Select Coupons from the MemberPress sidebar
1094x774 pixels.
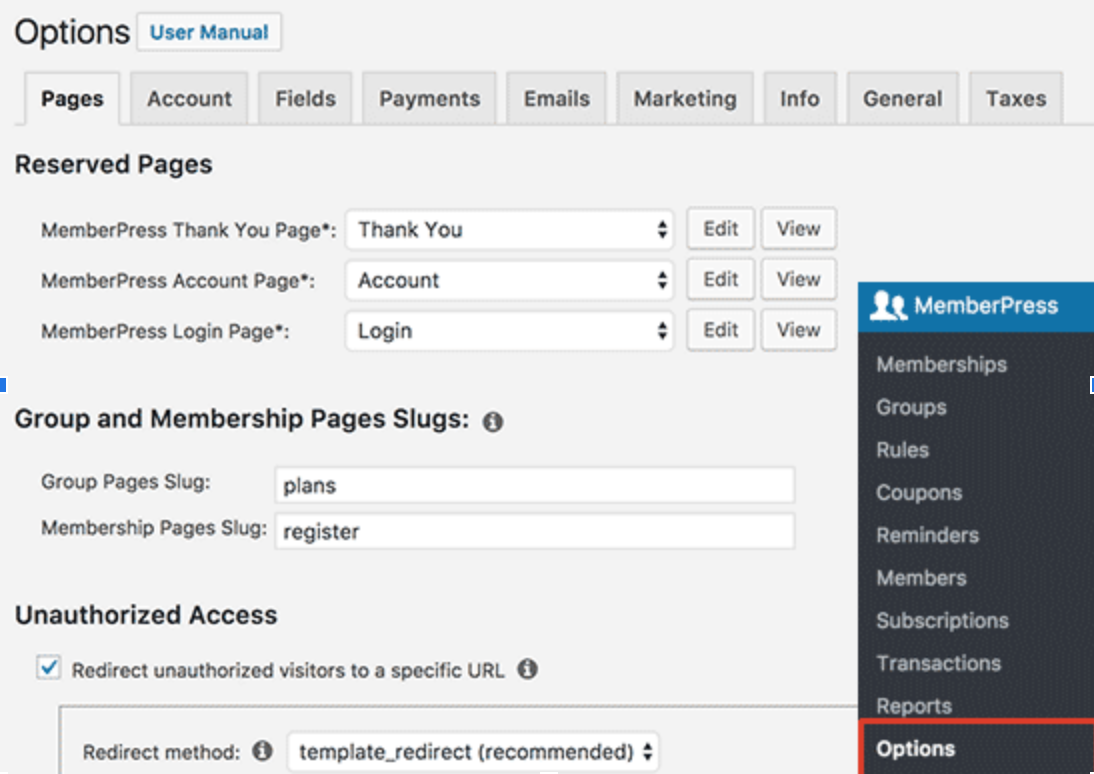(x=918, y=492)
